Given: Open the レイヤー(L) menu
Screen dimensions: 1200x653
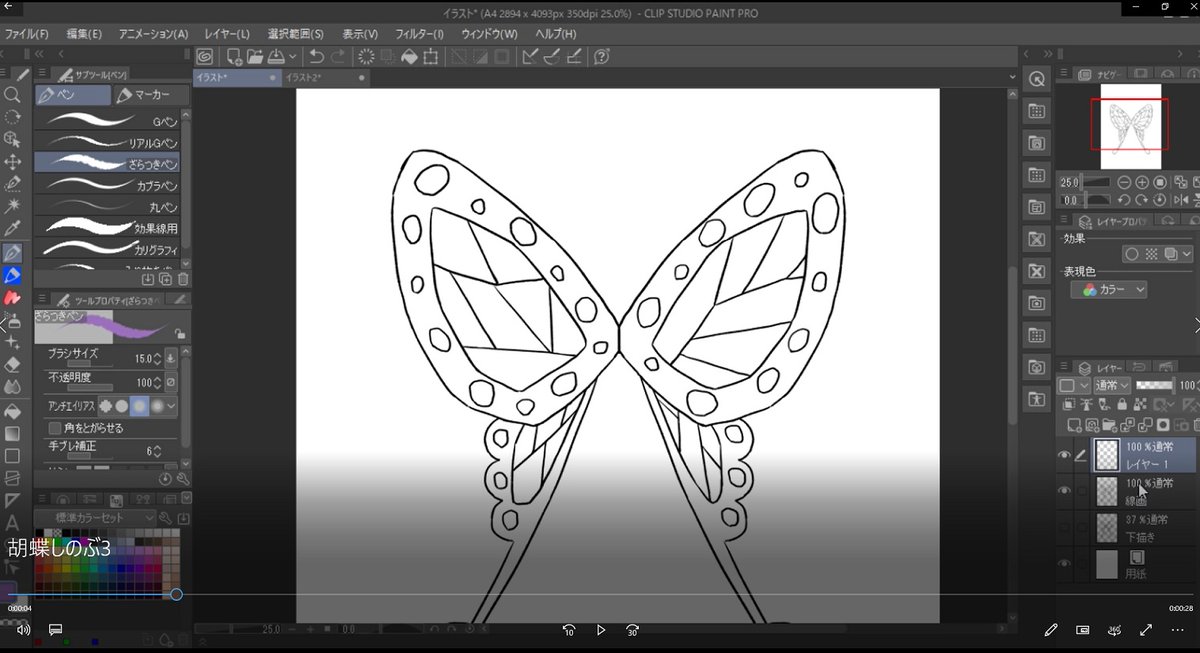Looking at the screenshot, I should click(226, 33).
